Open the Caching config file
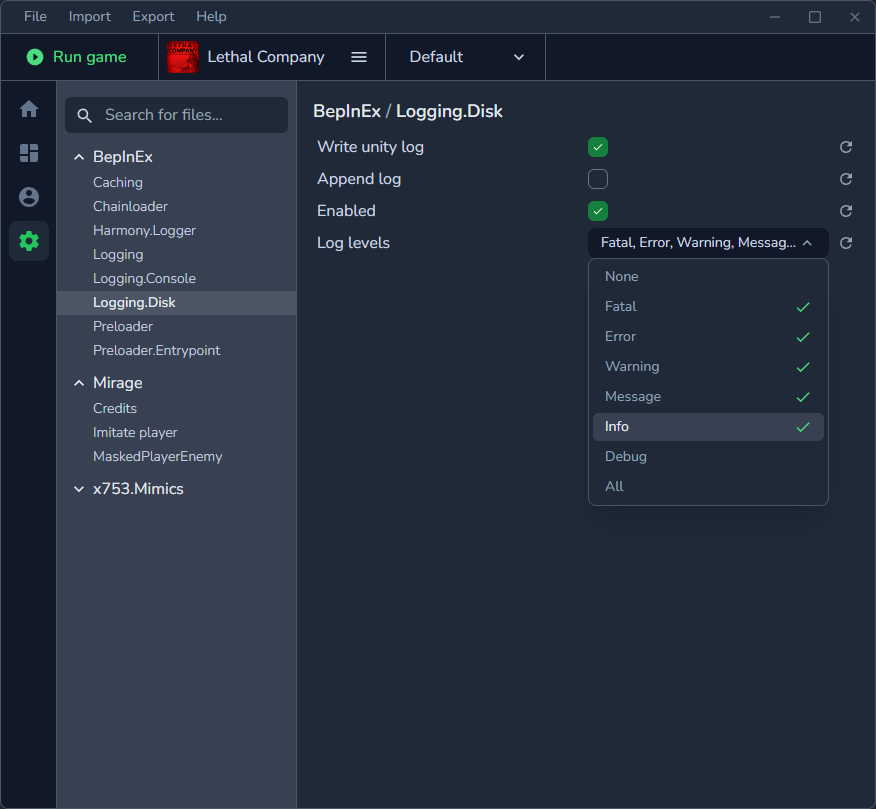Viewport: 876px width, 809px height. pos(118,183)
